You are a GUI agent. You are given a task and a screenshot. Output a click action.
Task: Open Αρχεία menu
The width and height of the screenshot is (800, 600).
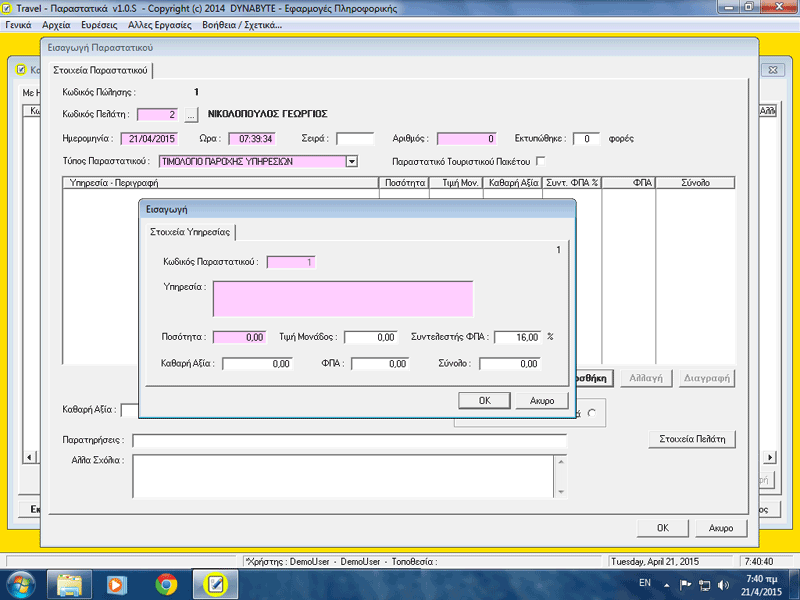coord(56,25)
